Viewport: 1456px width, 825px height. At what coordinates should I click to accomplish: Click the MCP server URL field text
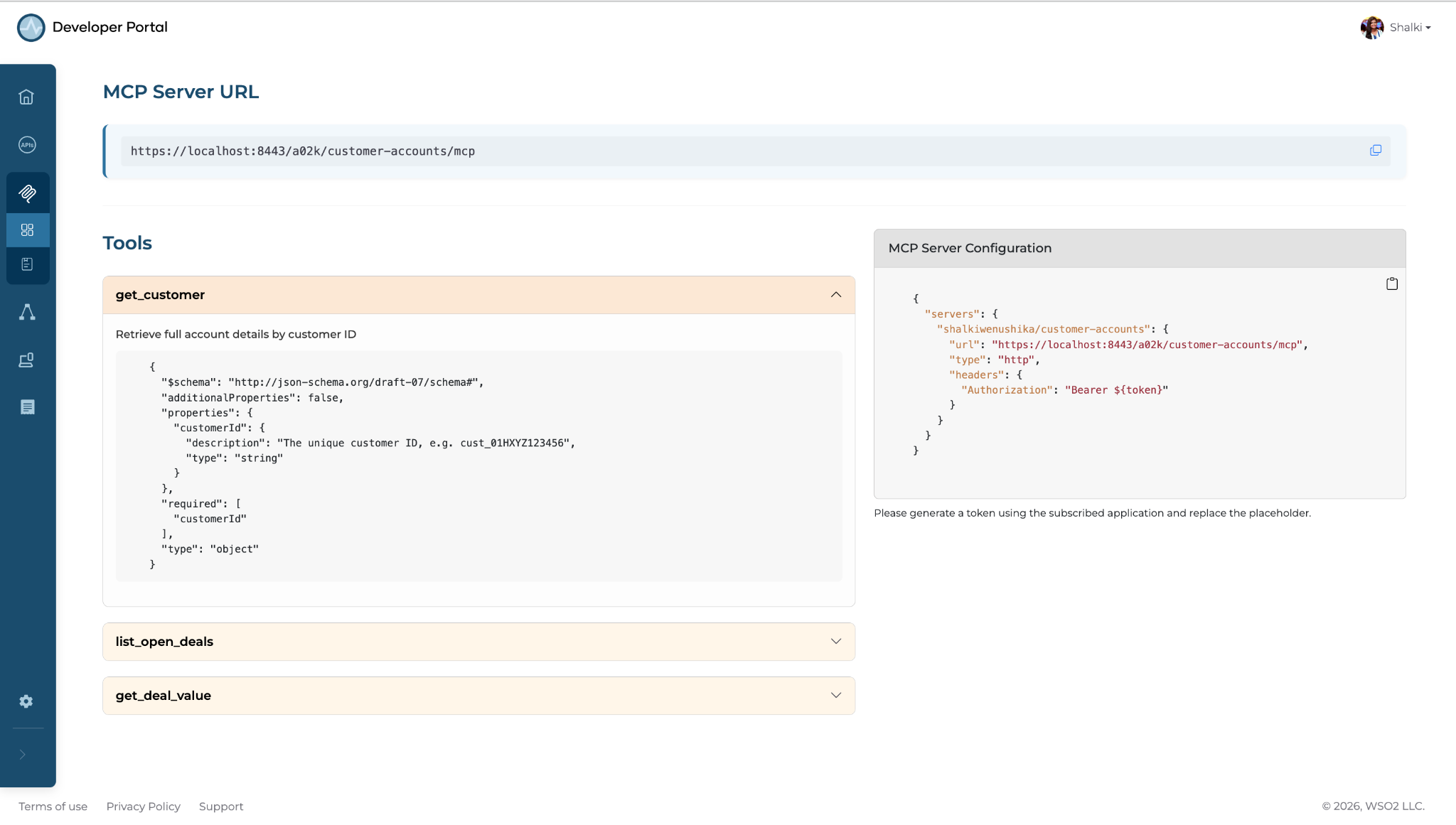click(303, 151)
